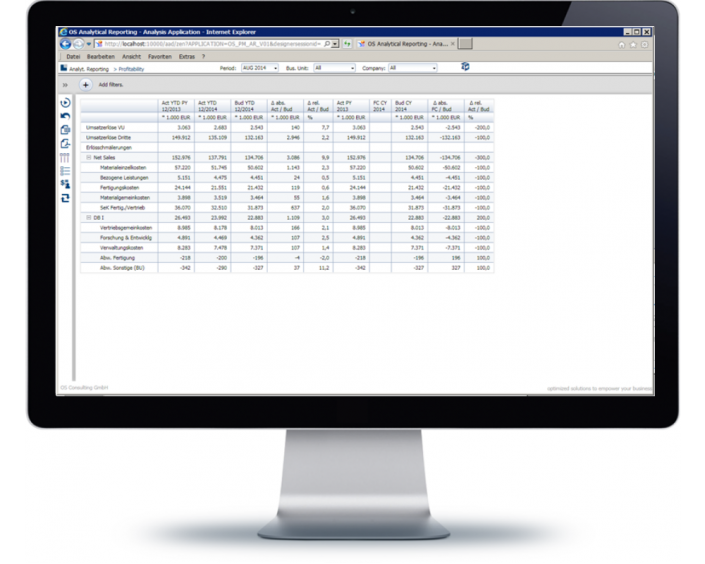This screenshot has width=705, height=564.
Task: Click the export document icon in left sidebar
Action: [x=66, y=143]
